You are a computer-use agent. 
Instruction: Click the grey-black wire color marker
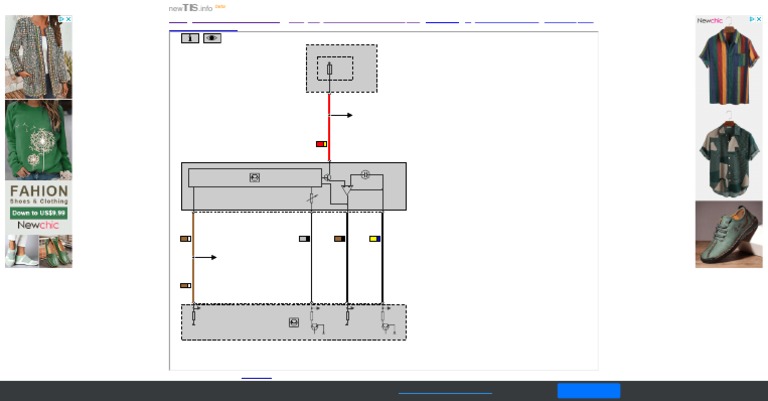(304, 239)
